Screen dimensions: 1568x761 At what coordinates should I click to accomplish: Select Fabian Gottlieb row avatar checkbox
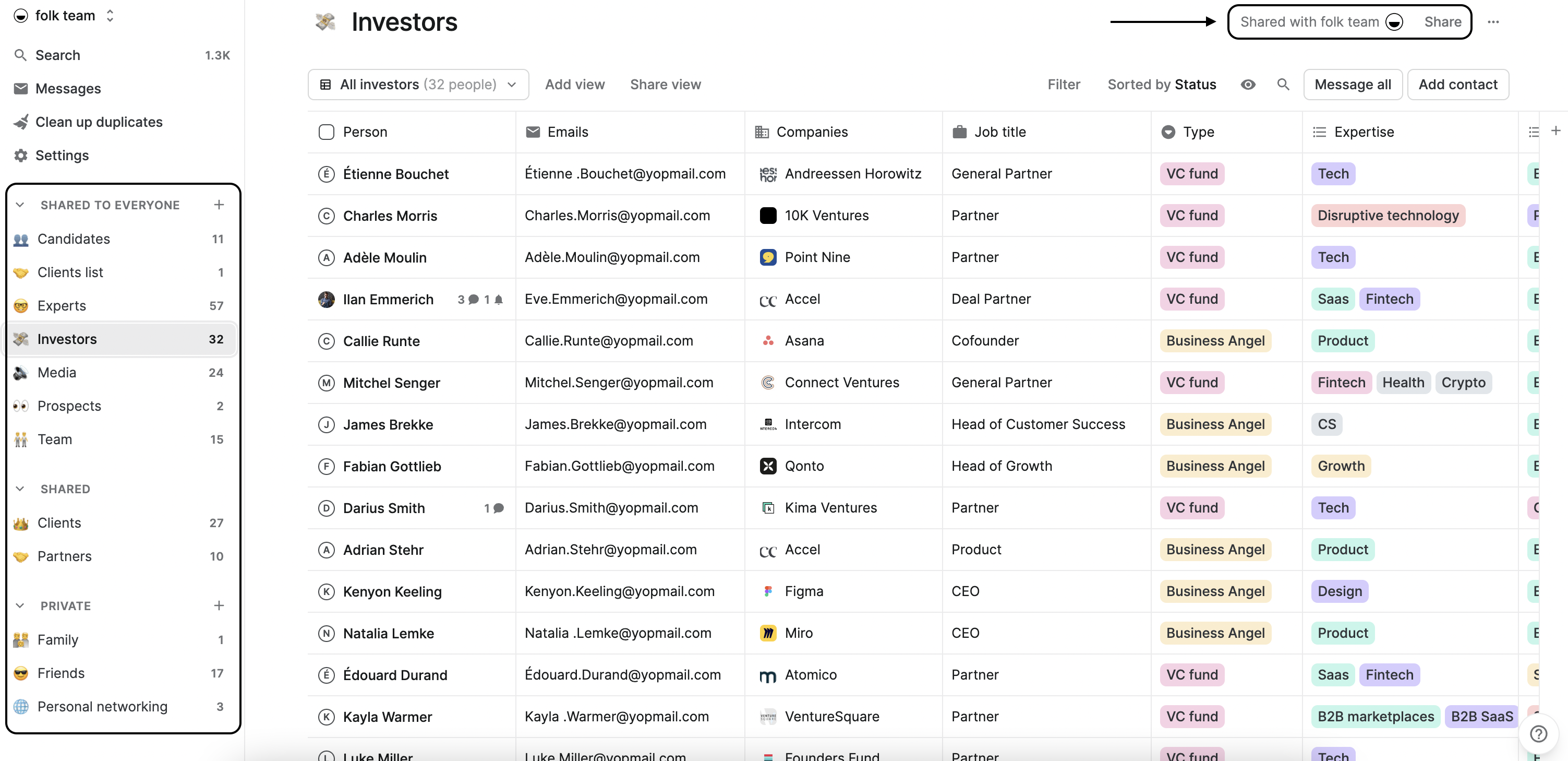pos(326,466)
